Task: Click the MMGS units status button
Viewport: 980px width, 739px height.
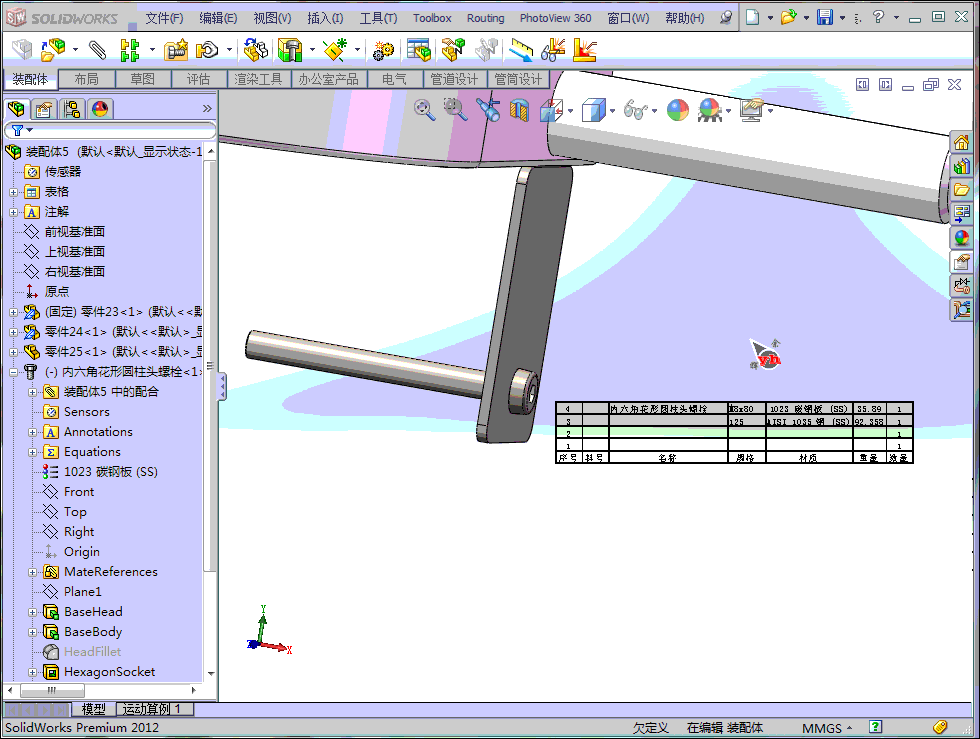Action: [x=827, y=728]
